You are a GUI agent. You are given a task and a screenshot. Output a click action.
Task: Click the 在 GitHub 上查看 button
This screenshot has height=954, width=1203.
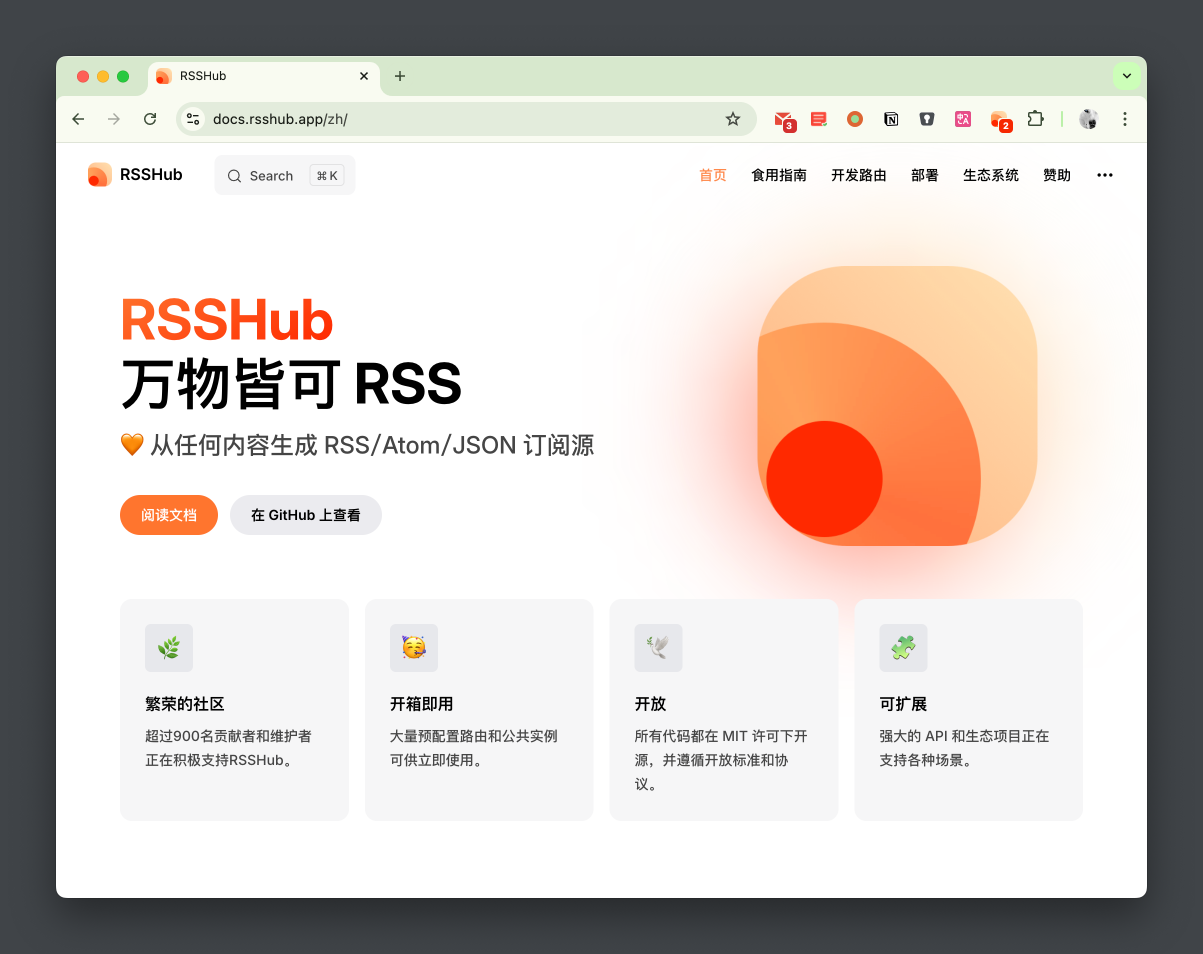point(306,515)
